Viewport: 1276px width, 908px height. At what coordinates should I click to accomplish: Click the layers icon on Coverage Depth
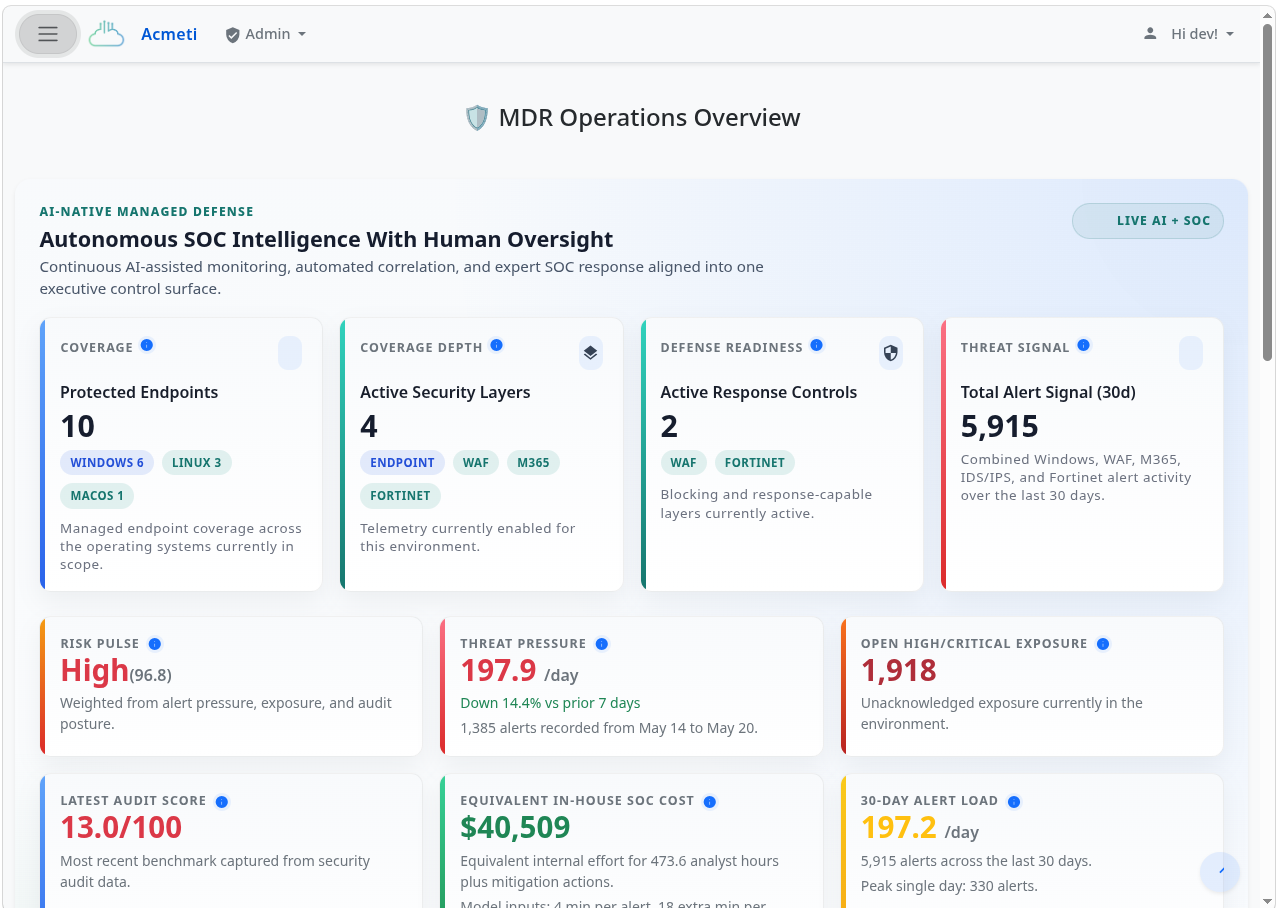591,353
